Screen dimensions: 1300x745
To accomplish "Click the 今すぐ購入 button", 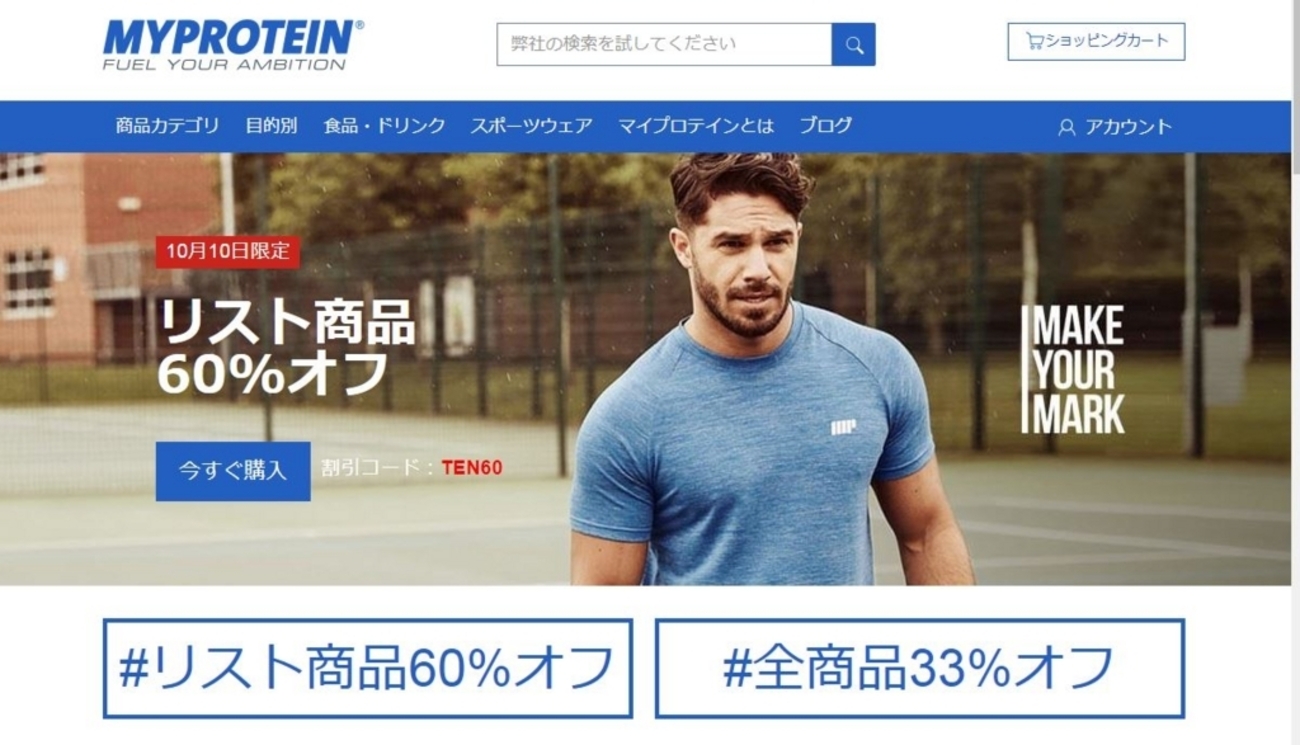I will click(x=233, y=471).
